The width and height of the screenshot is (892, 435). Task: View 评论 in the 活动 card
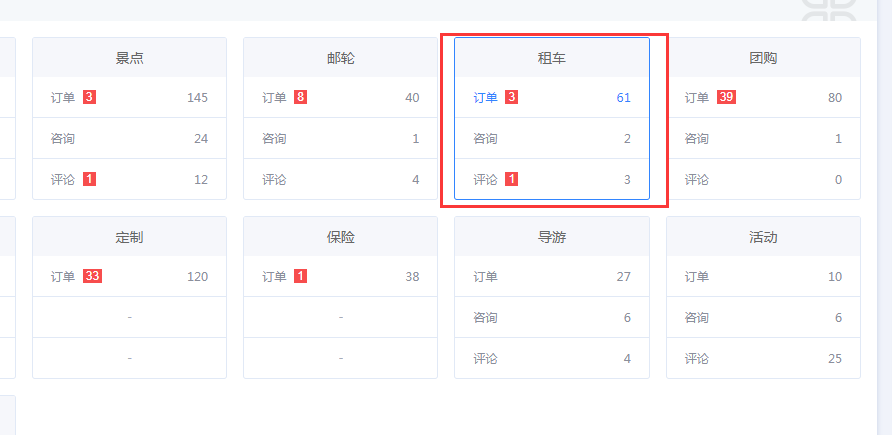pos(697,359)
